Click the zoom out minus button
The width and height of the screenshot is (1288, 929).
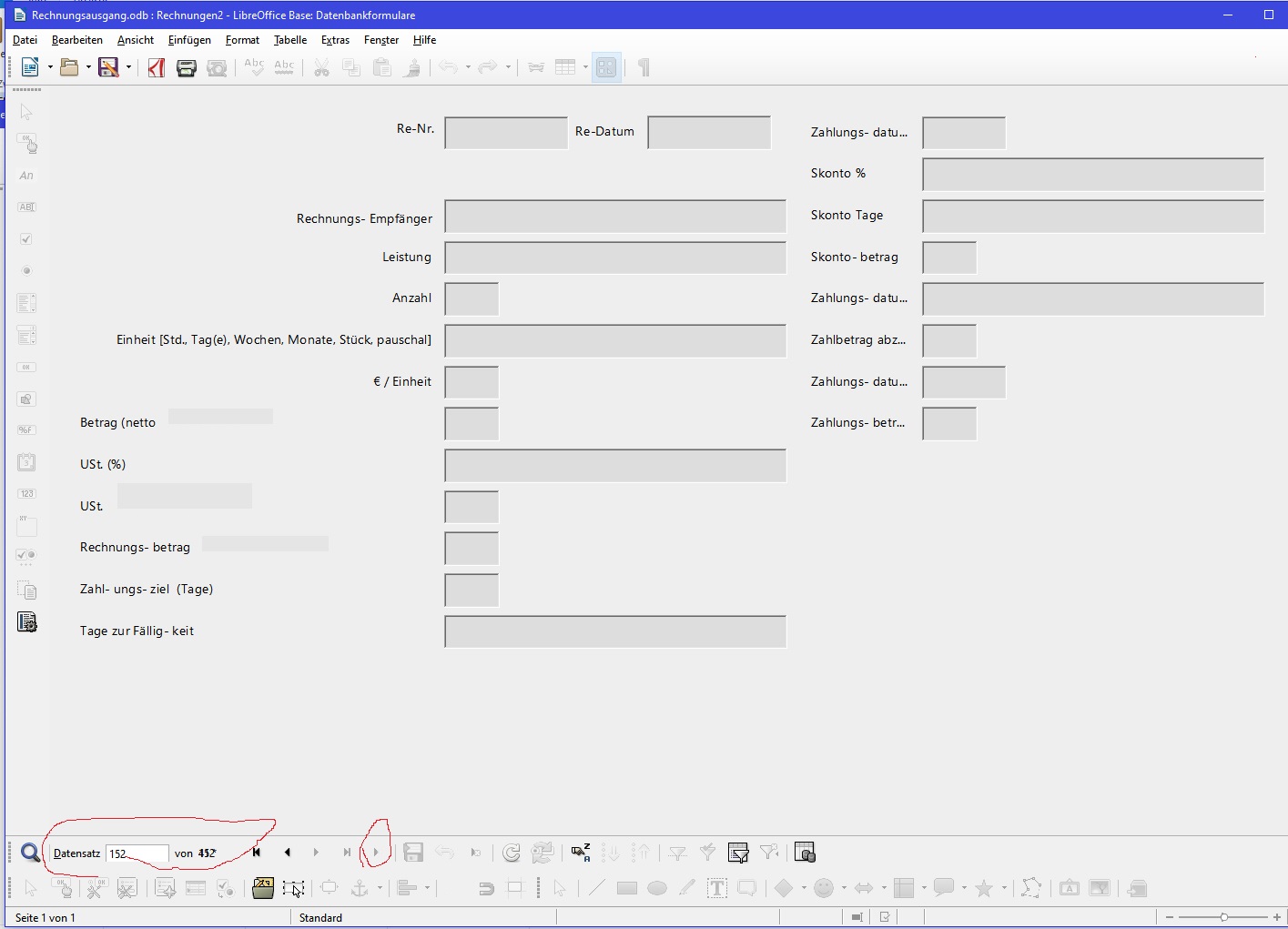pyautogui.click(x=1170, y=917)
